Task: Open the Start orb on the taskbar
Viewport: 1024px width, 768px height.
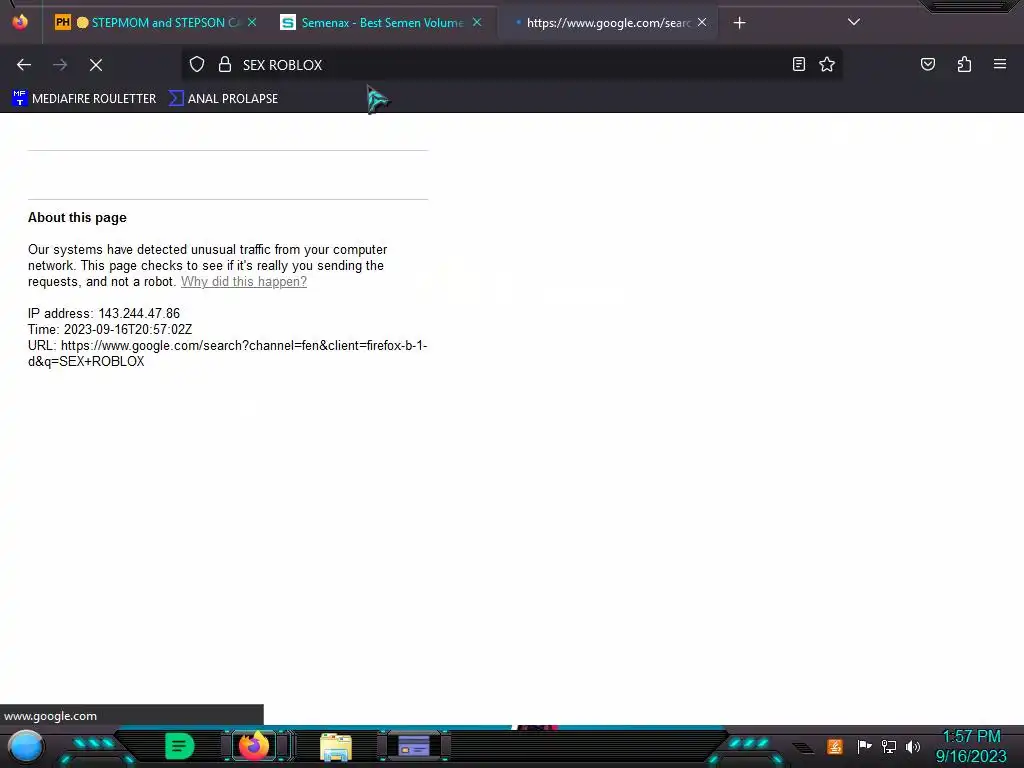Action: pos(25,746)
